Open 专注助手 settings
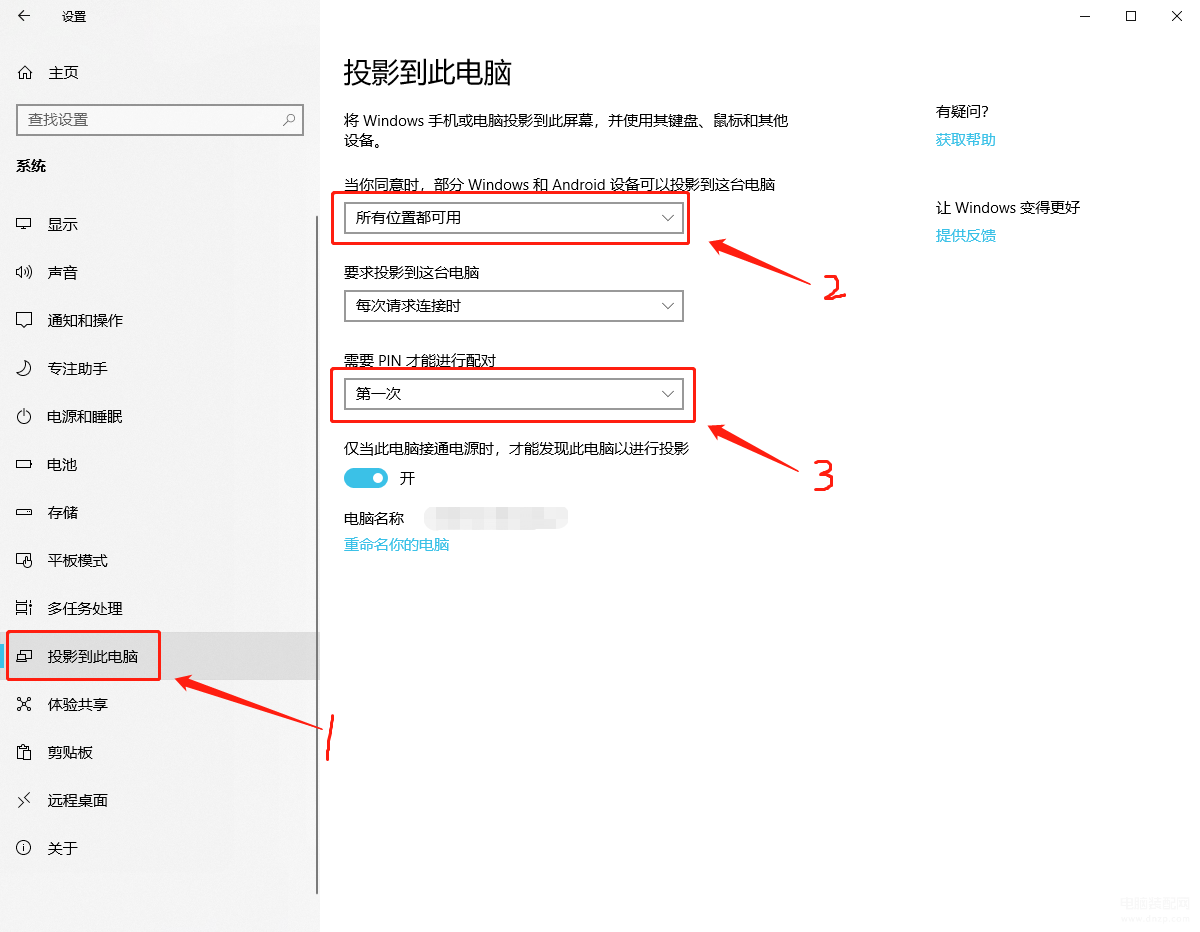Screen dimensions: 1200x932 point(160,368)
